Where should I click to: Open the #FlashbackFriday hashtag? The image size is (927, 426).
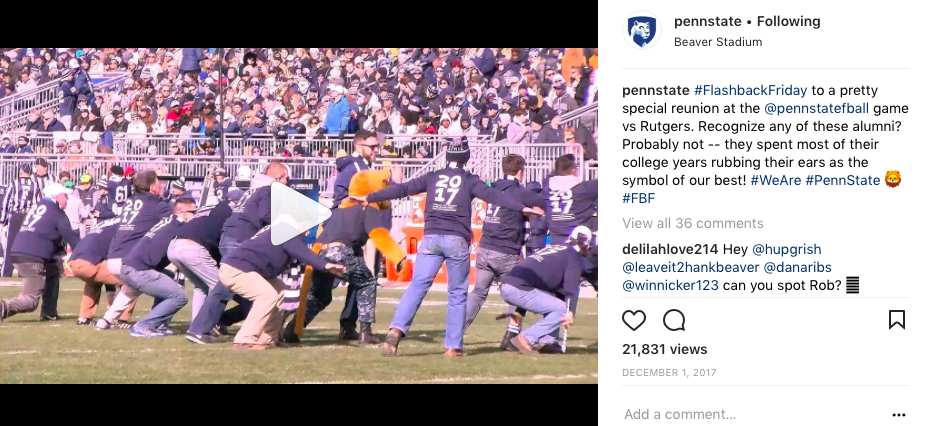click(750, 90)
